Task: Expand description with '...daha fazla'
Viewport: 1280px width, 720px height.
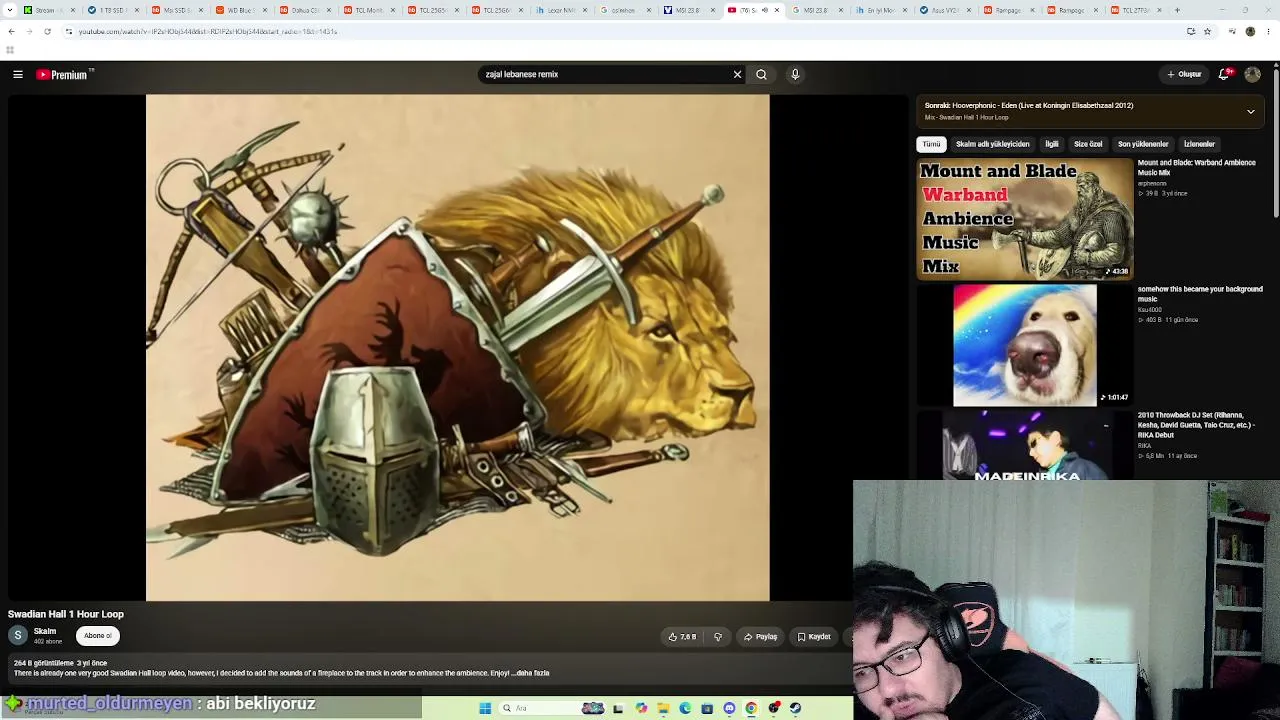Action: (531, 673)
